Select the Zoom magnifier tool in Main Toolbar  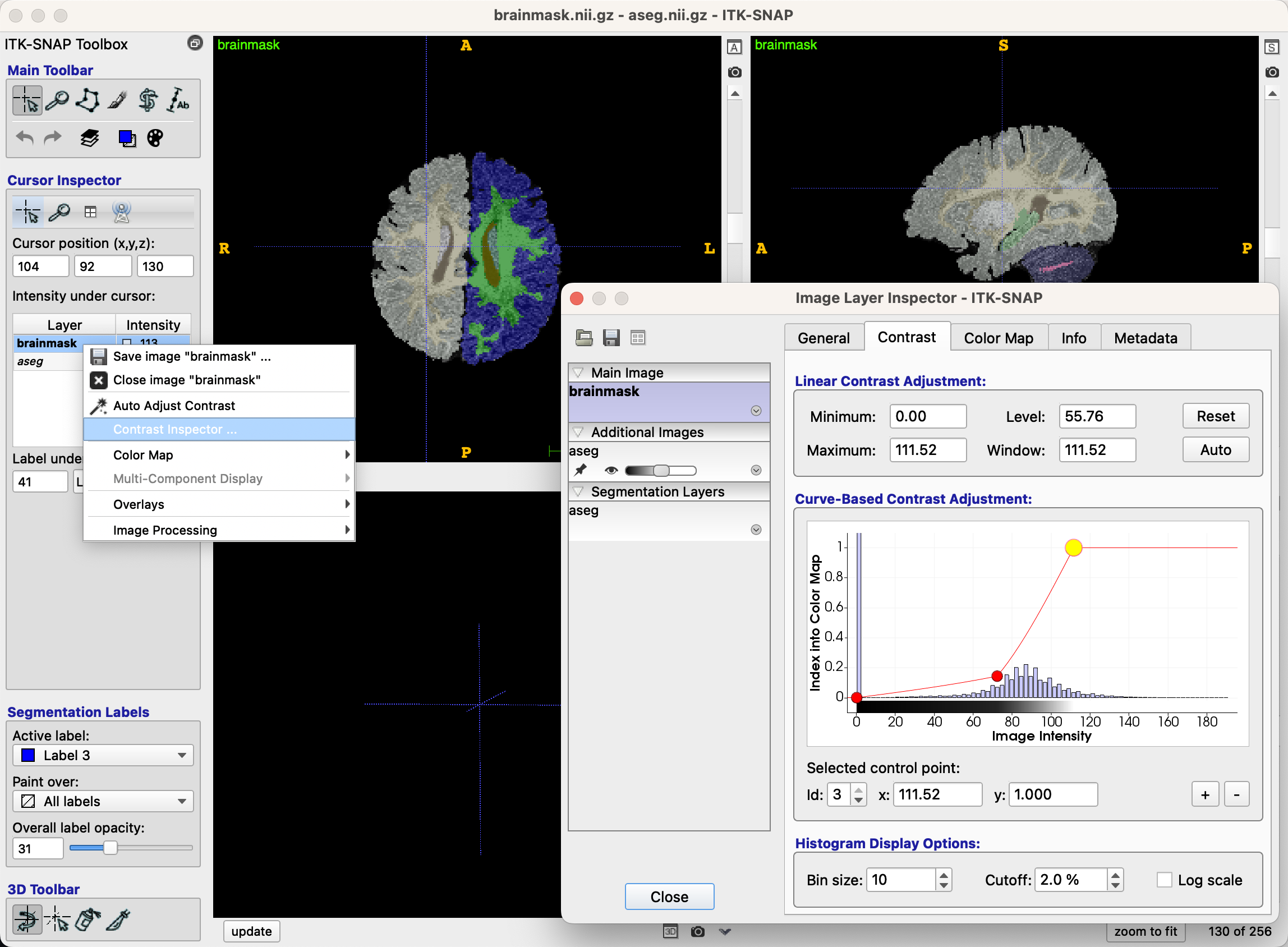[57, 100]
